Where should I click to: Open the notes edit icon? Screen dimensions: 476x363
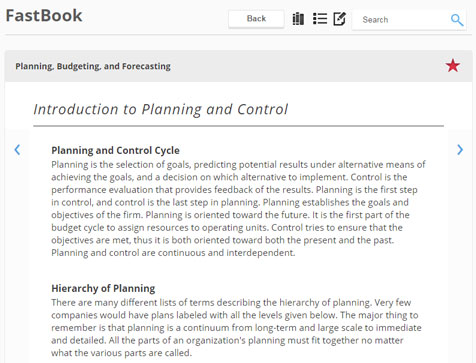(x=340, y=19)
